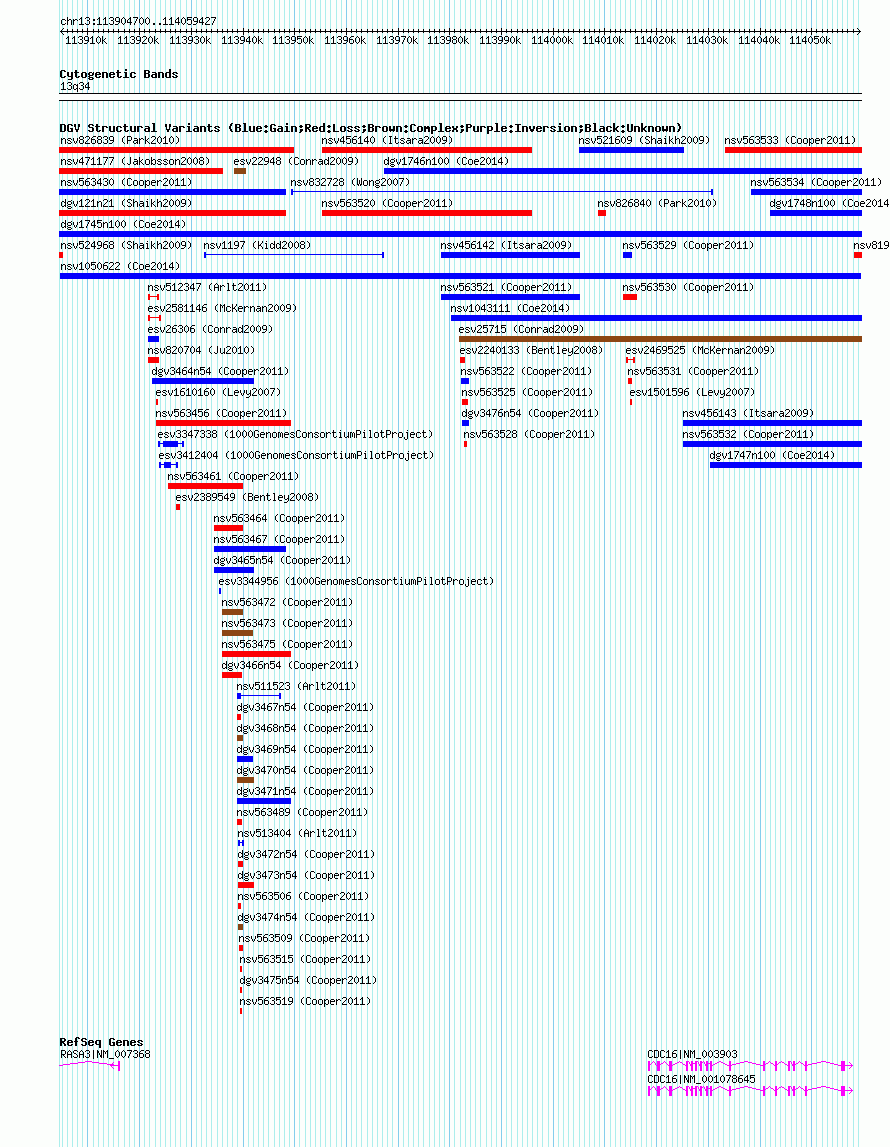Select nsv511523 (Arlt2011) label
Screen dimensions: 890x1147
point(296,687)
